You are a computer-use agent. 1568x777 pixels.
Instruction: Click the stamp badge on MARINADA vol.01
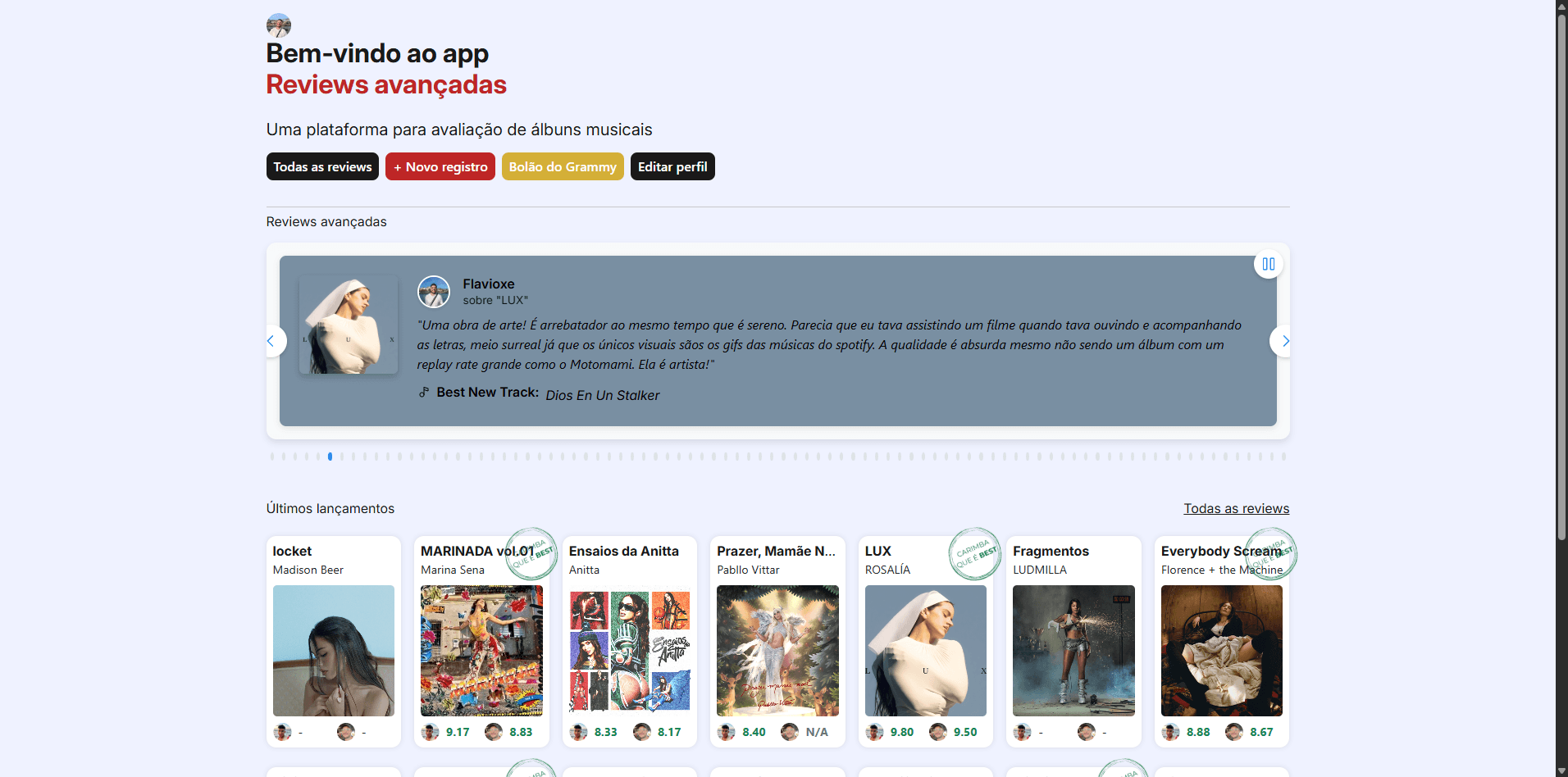[531, 554]
